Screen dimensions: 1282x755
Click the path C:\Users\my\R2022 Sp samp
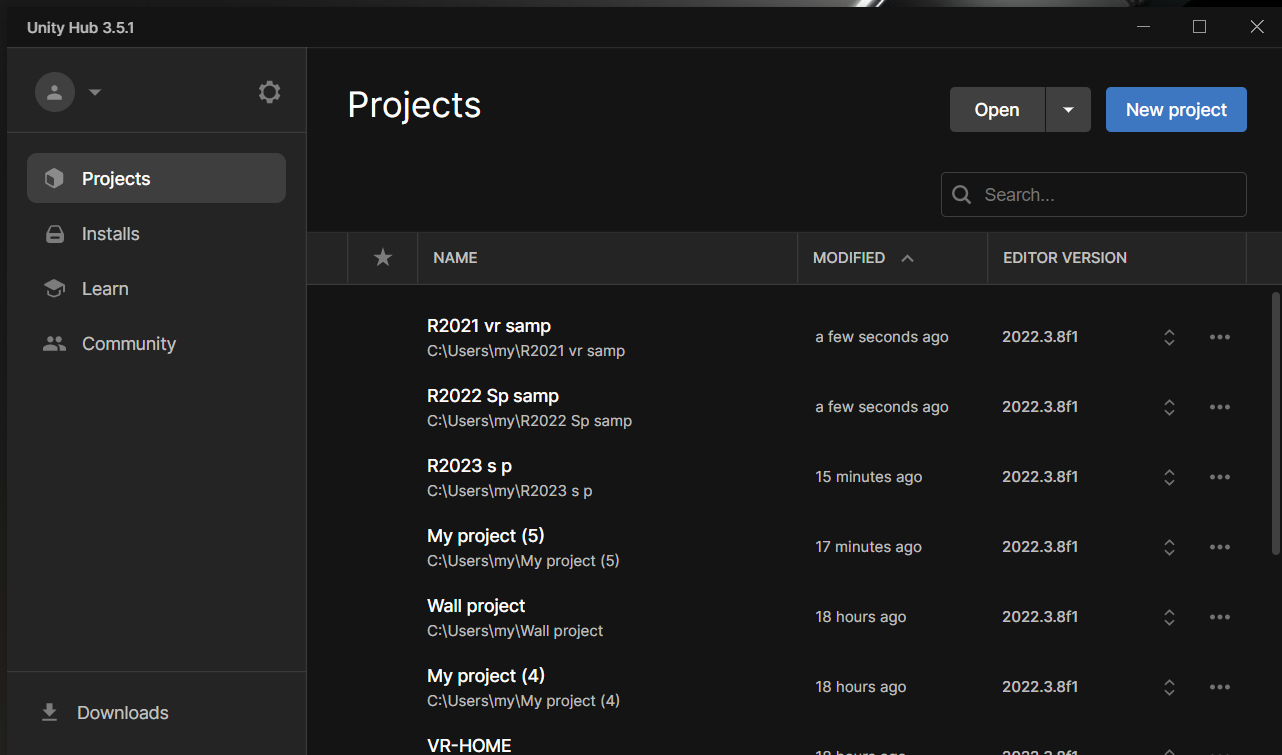coord(530,421)
